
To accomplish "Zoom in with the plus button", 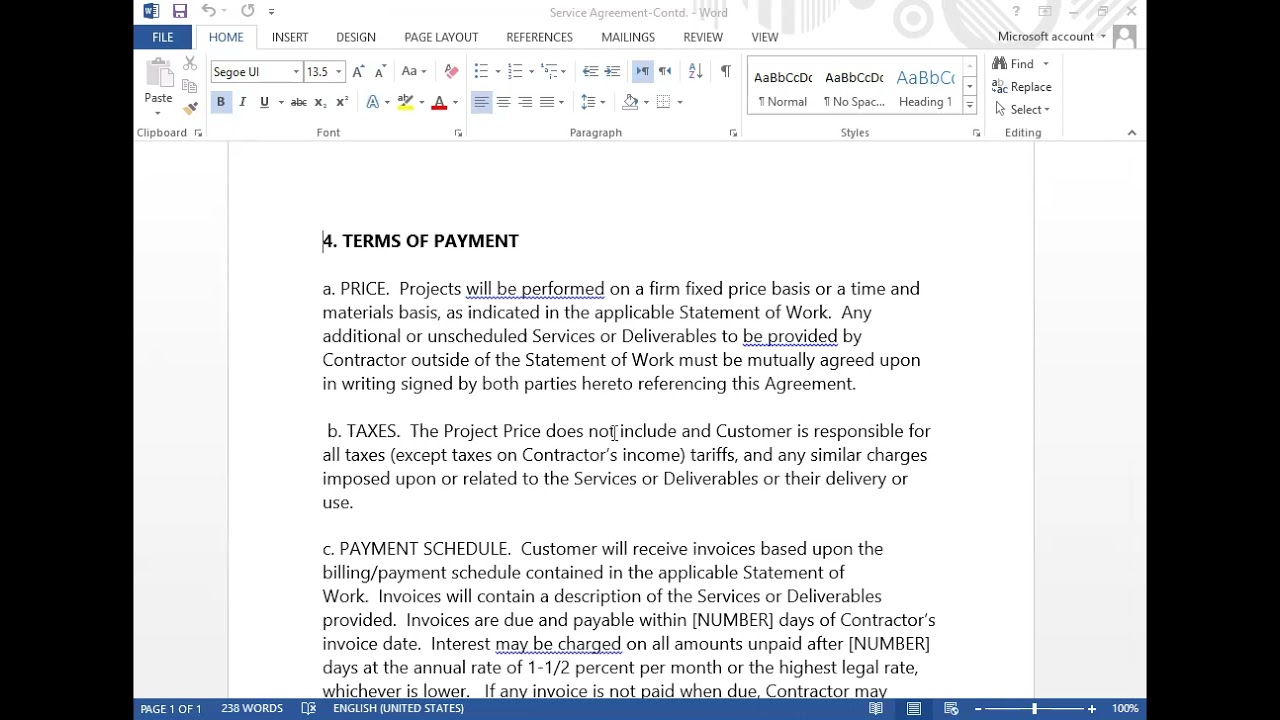I will pos(1092,708).
